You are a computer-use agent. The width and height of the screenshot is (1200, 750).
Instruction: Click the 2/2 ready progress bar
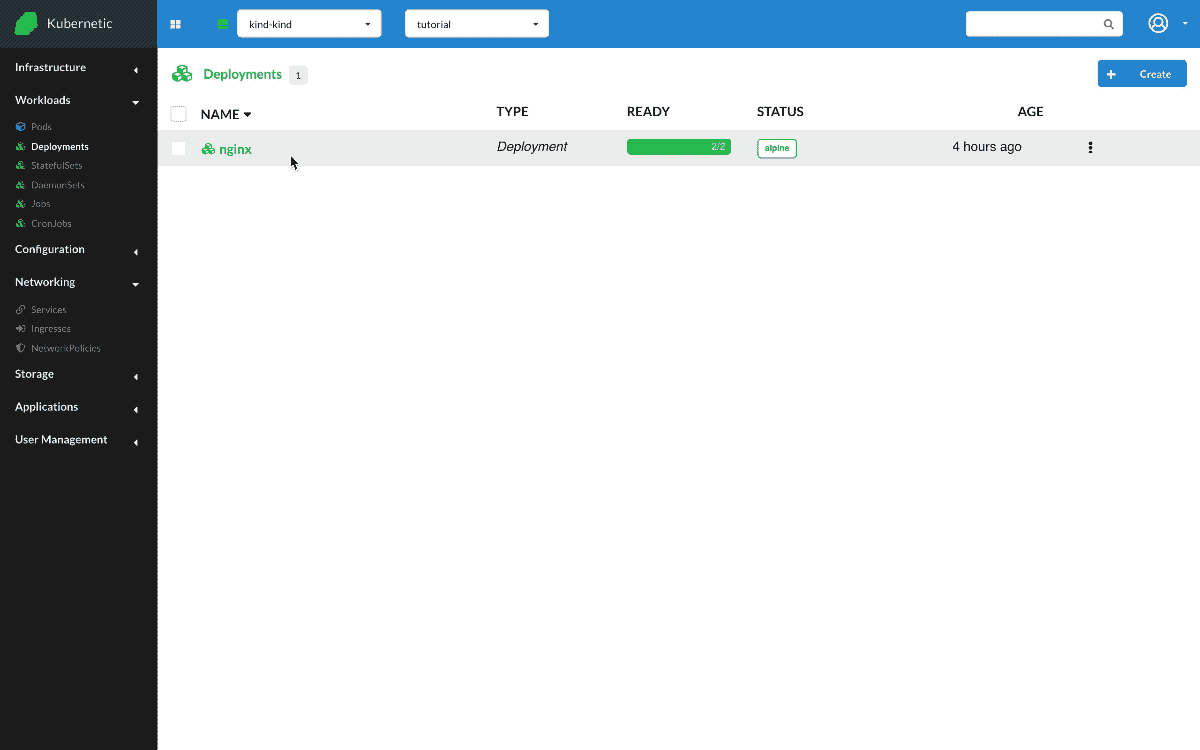click(x=679, y=147)
